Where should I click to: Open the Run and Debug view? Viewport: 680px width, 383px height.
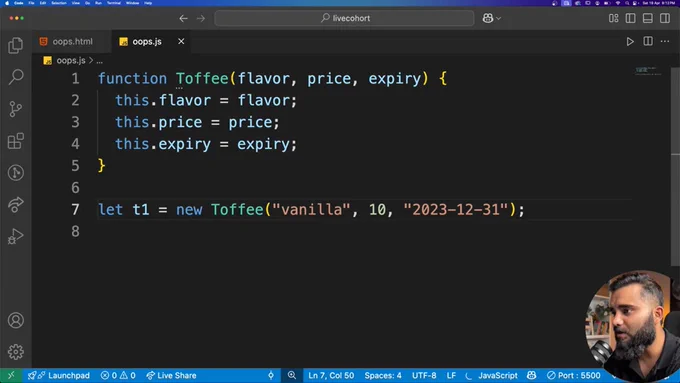(x=16, y=236)
